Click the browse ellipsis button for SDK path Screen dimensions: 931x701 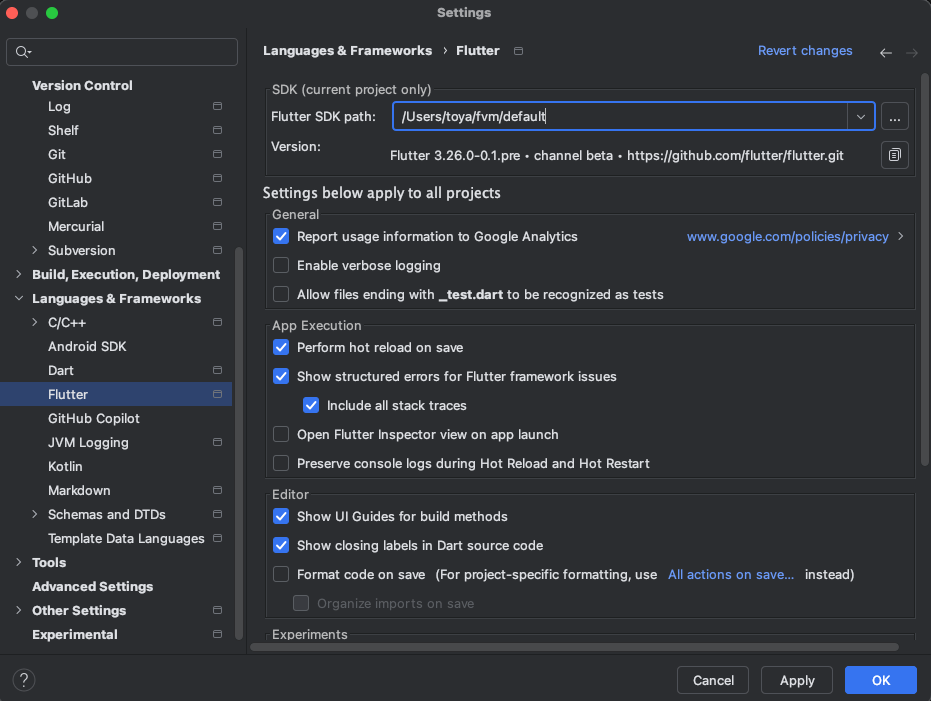[x=894, y=116]
